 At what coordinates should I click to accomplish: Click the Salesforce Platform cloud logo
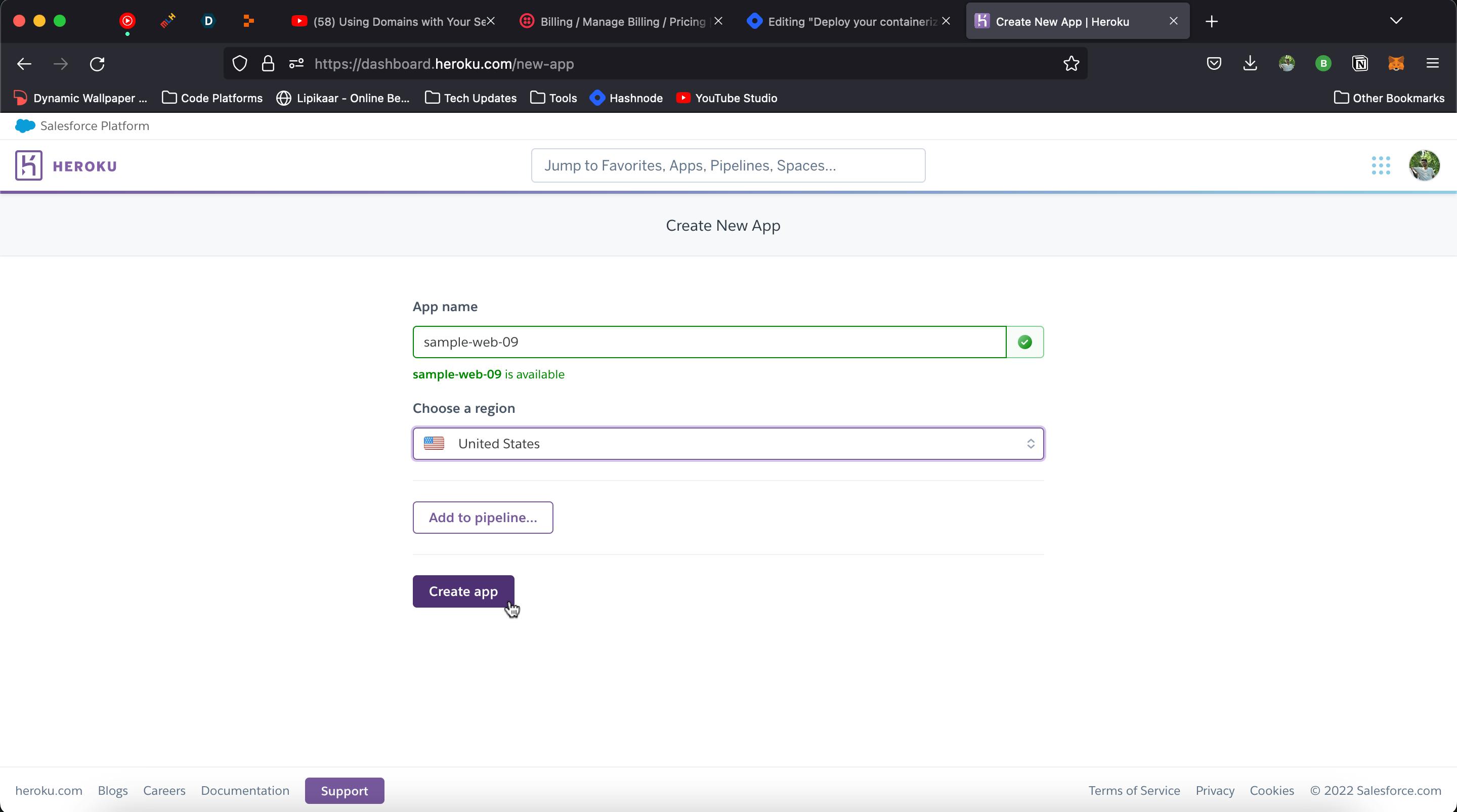coord(25,125)
